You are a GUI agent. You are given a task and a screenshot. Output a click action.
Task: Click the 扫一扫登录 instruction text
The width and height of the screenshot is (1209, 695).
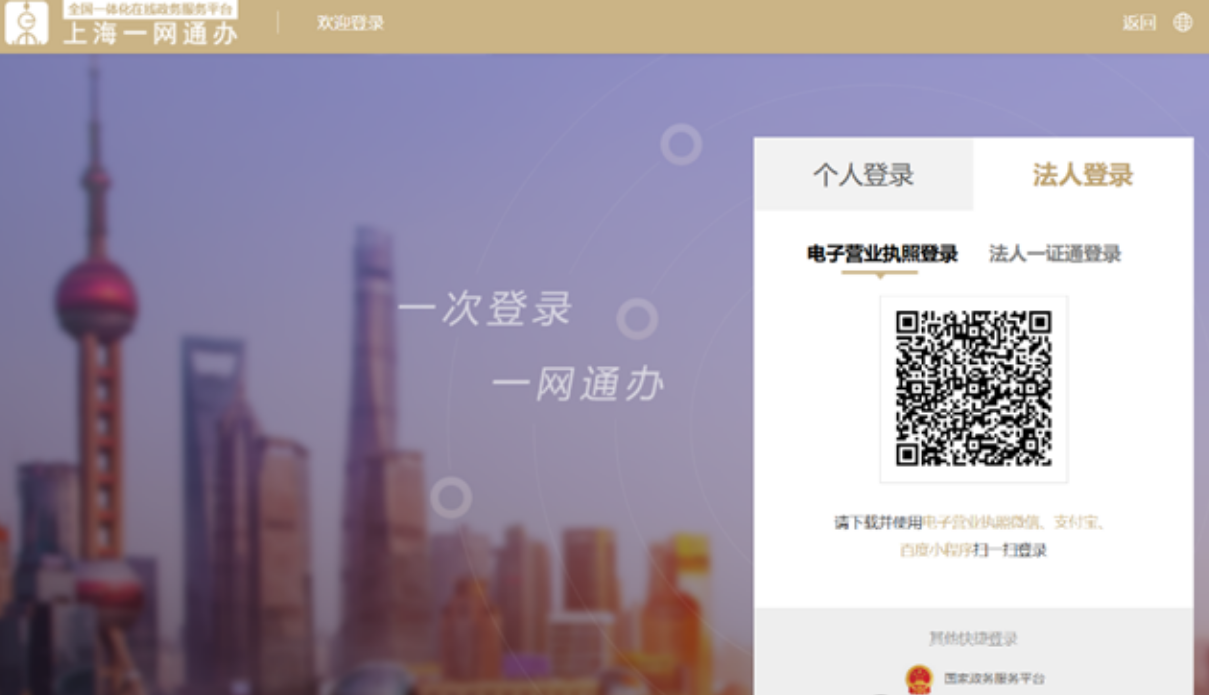(x=1010, y=550)
